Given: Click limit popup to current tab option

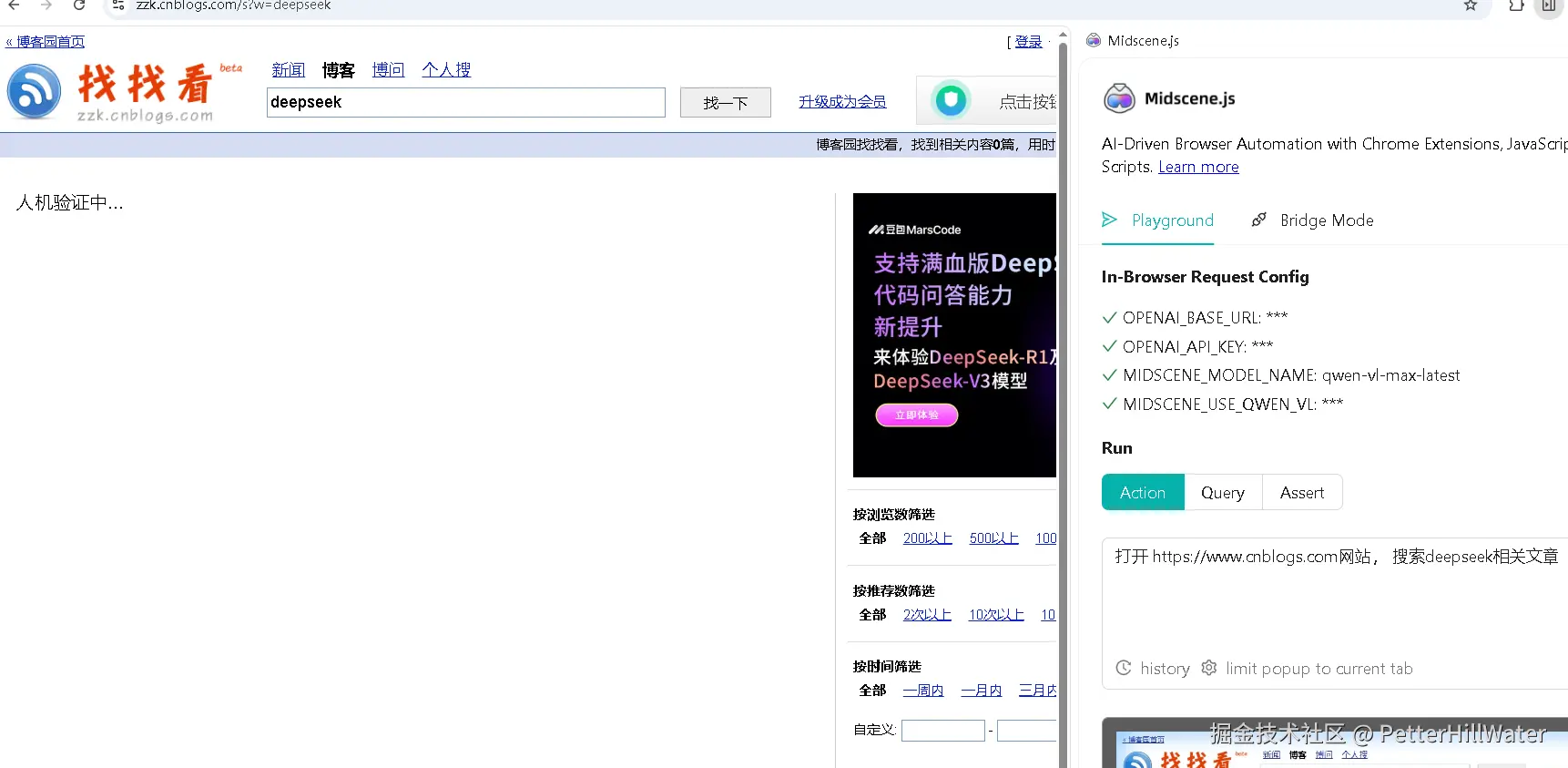Looking at the screenshot, I should (x=1319, y=669).
